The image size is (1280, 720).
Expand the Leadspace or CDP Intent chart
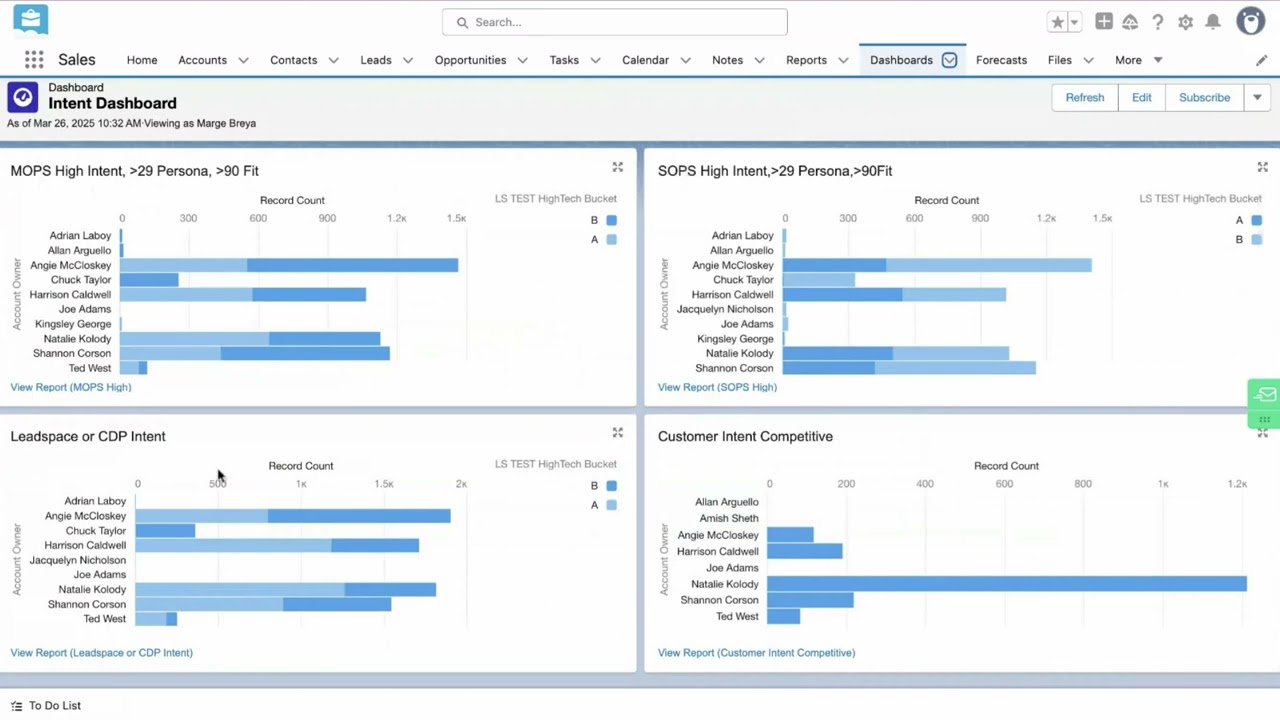point(617,433)
